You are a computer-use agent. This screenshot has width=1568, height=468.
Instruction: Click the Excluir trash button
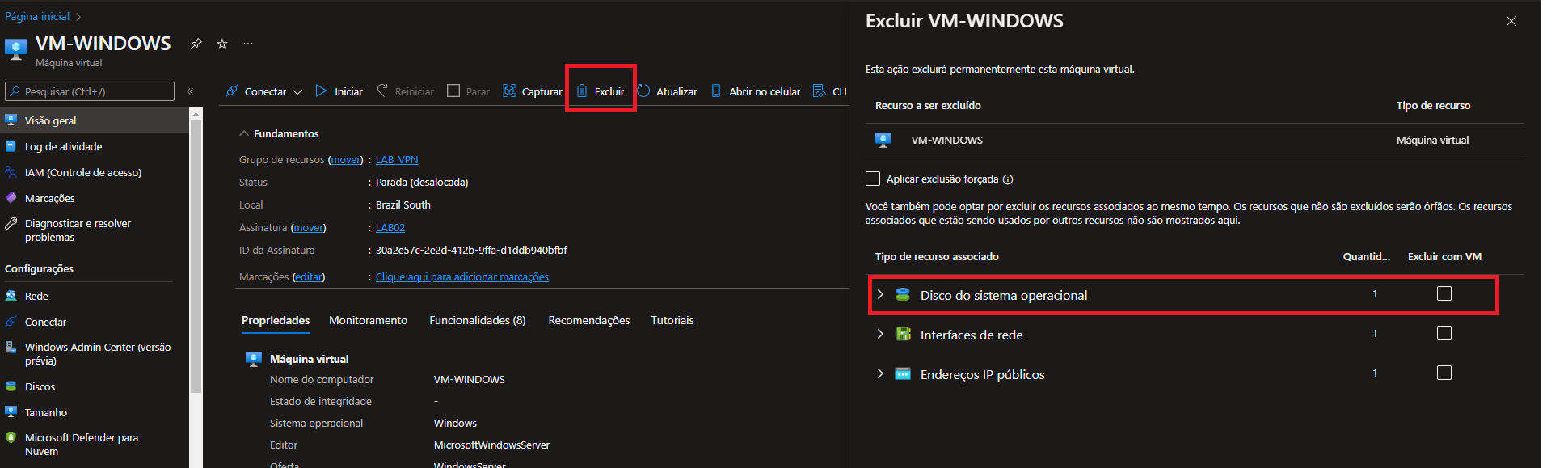tap(601, 91)
